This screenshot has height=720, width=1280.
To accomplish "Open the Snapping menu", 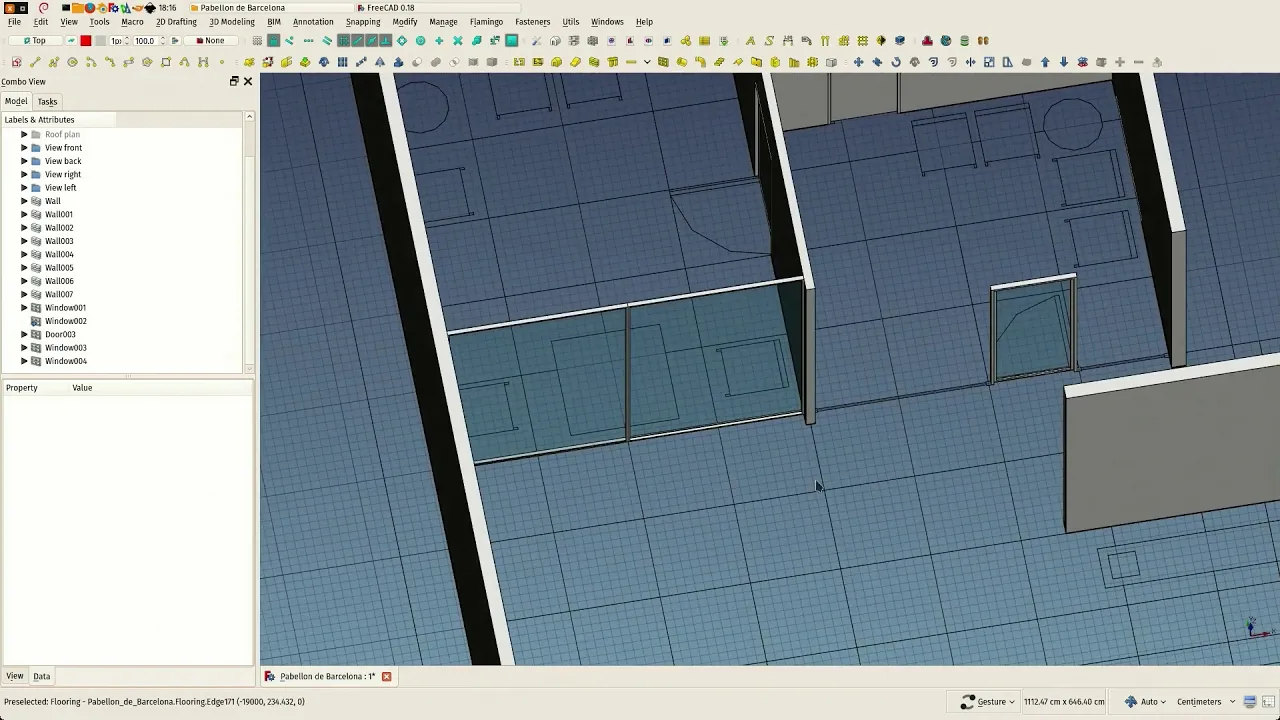I will tap(363, 22).
